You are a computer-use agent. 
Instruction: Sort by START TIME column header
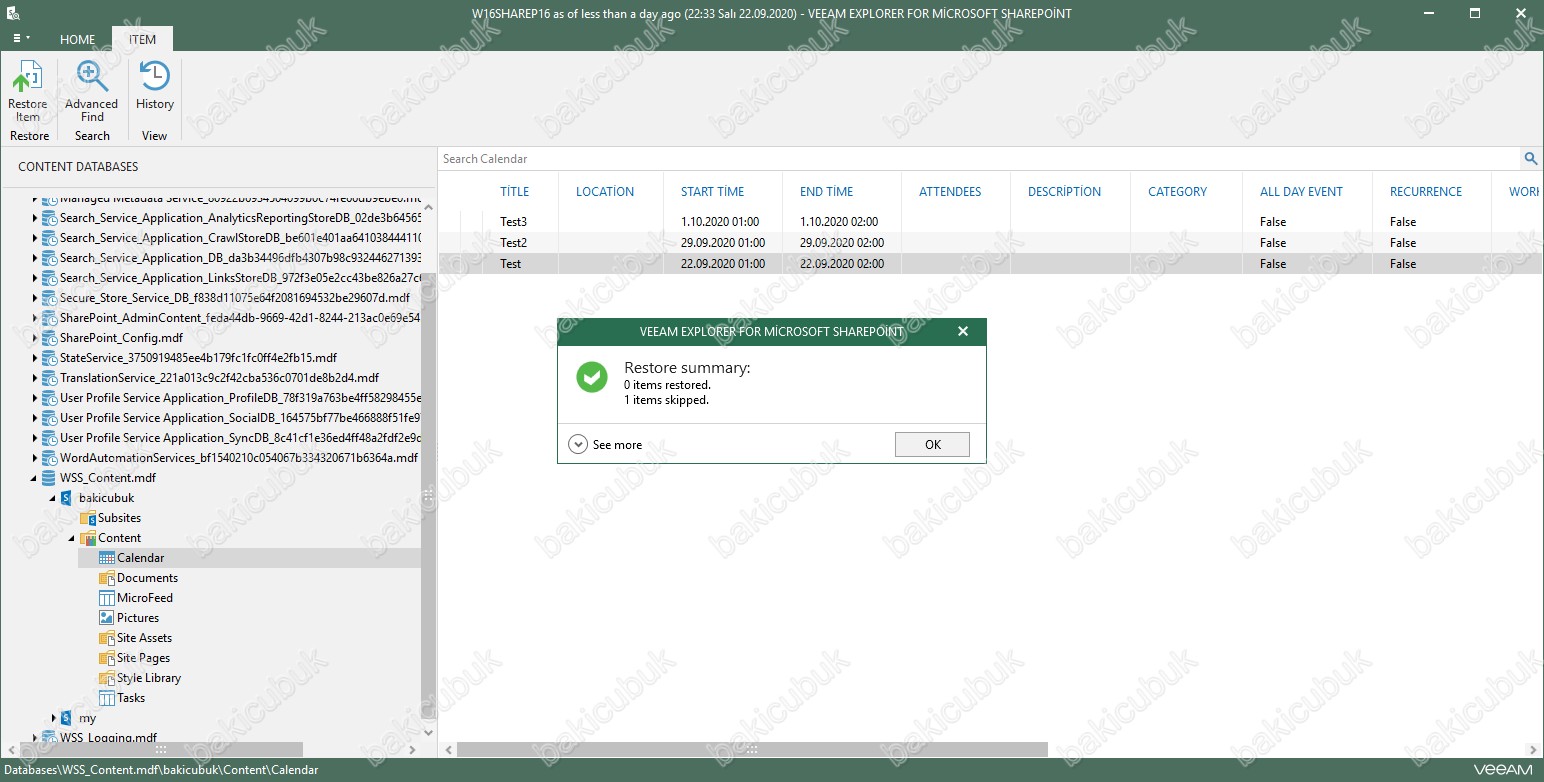pos(712,191)
